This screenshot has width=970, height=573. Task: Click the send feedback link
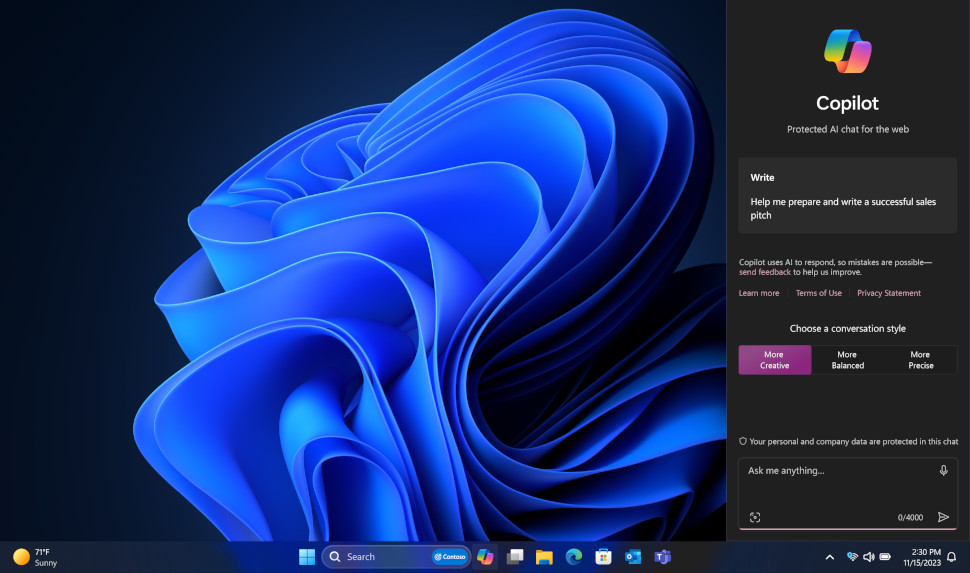[765, 272]
